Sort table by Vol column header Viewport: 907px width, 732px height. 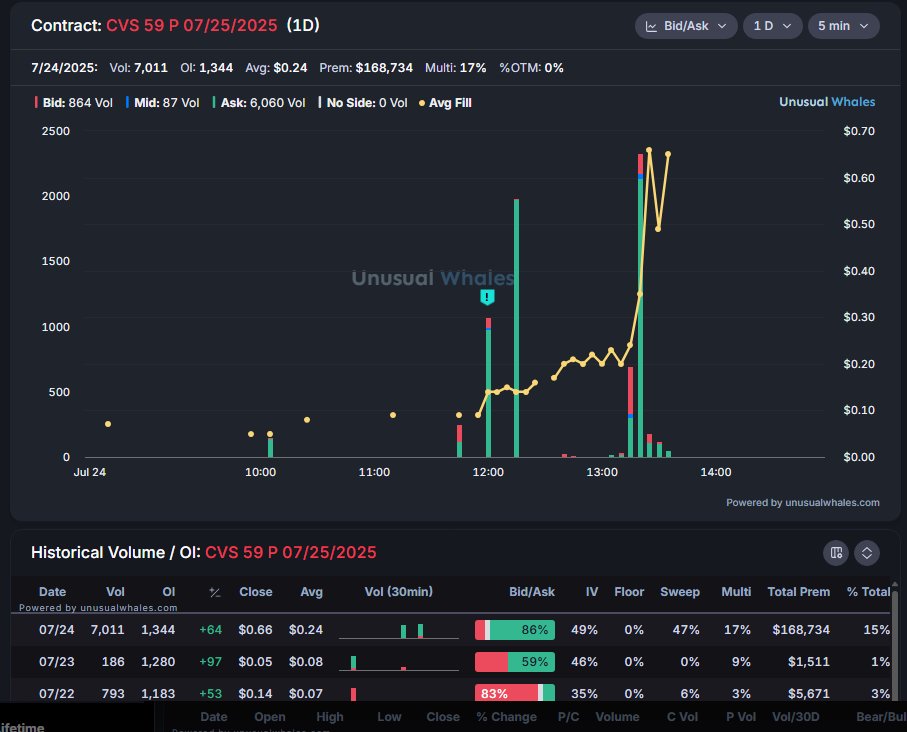(115, 592)
